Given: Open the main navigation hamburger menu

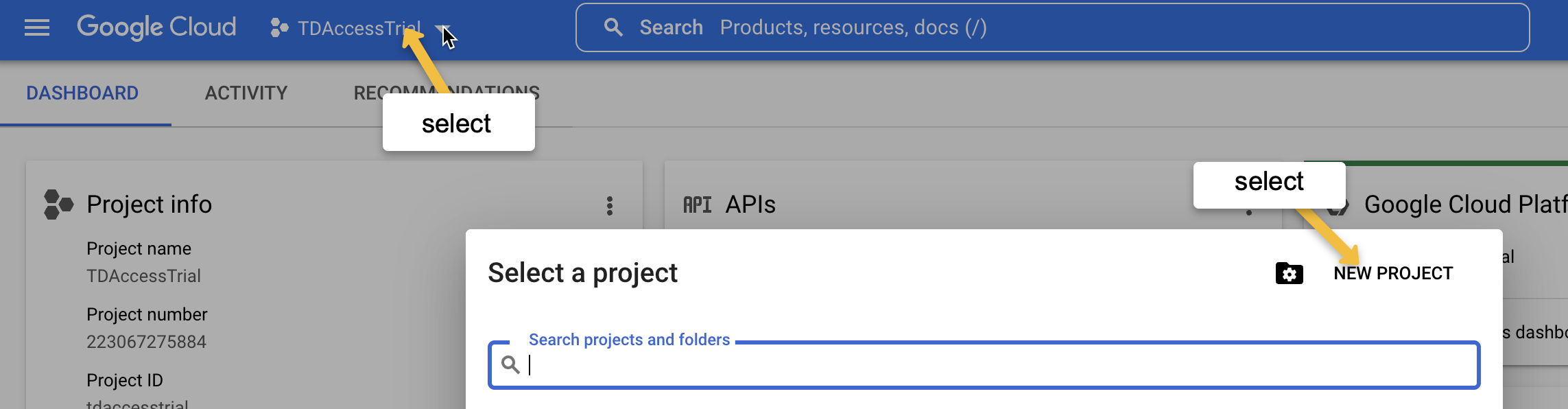Looking at the screenshot, I should [37, 27].
